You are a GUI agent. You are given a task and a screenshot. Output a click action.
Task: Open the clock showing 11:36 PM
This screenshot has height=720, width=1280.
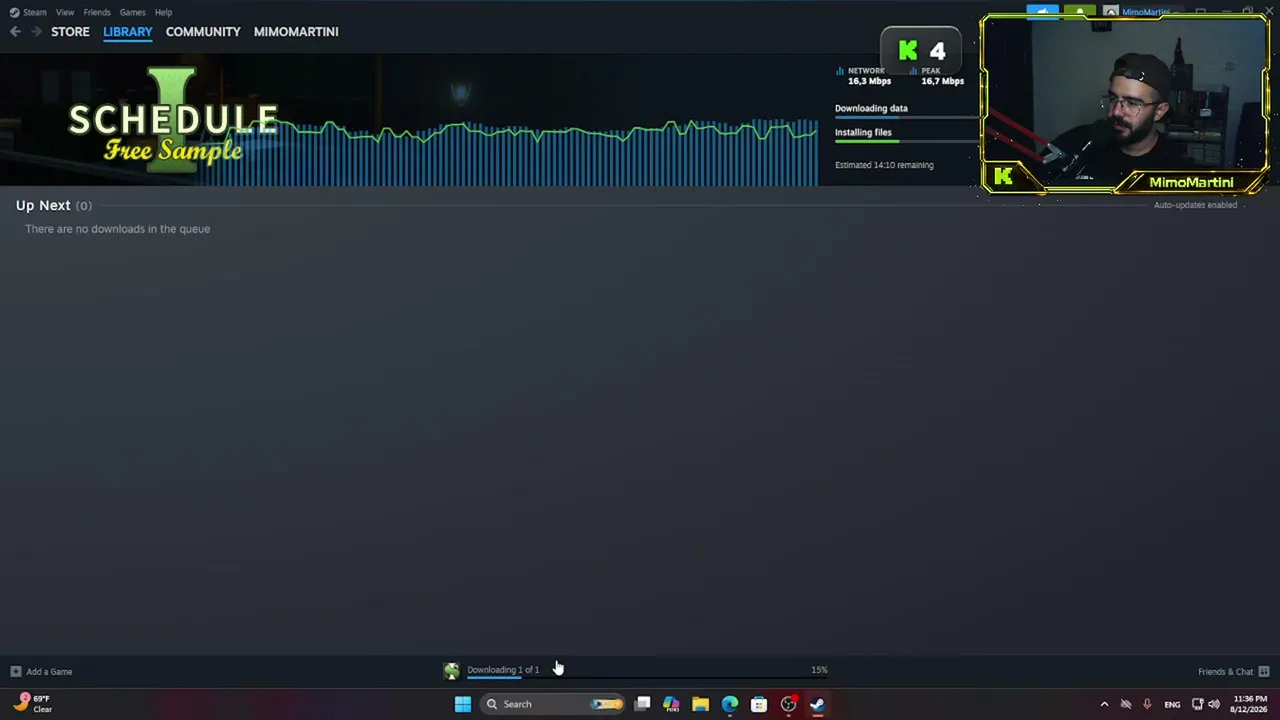pos(1250,704)
